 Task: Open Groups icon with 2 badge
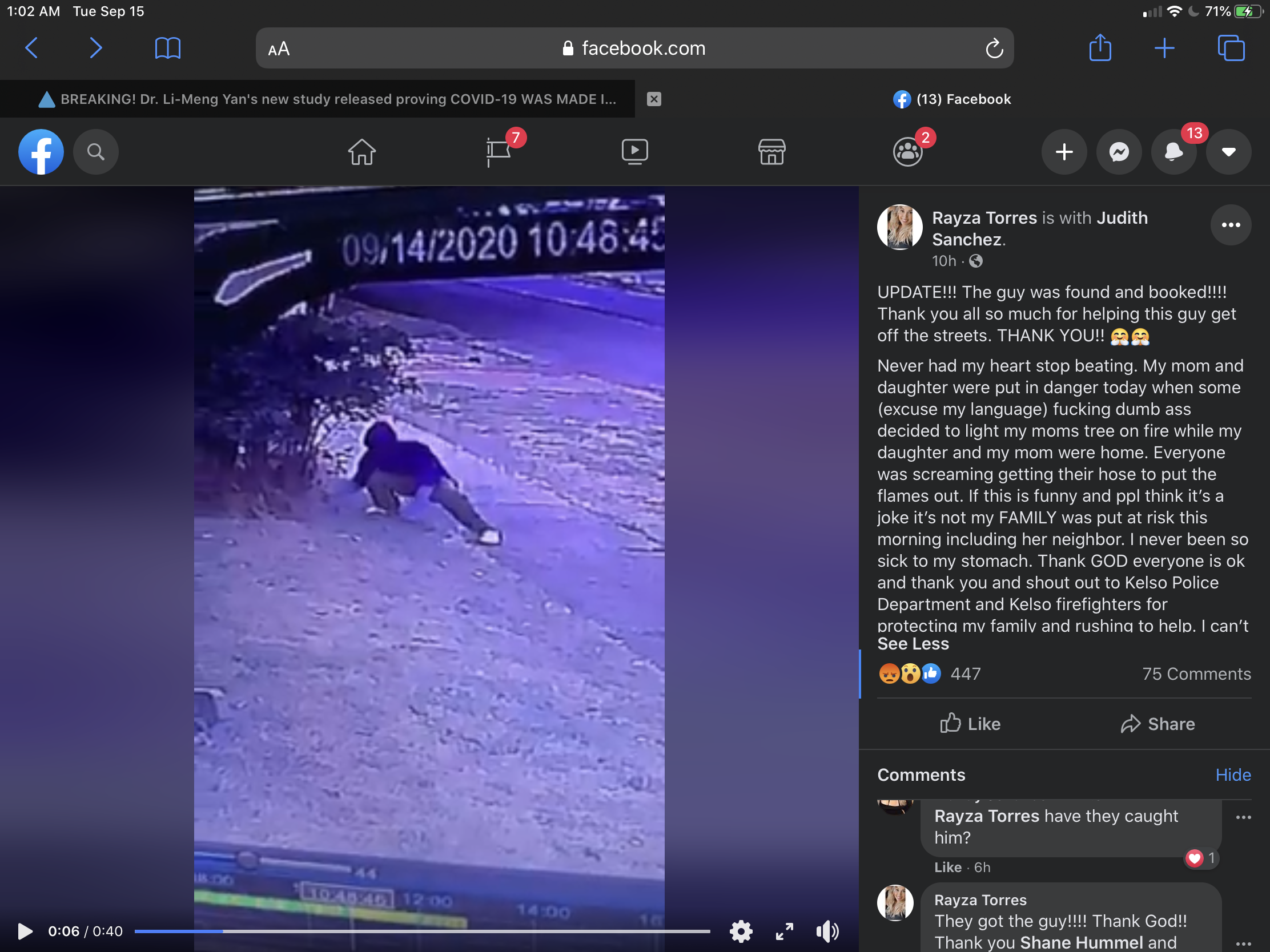pos(908,152)
